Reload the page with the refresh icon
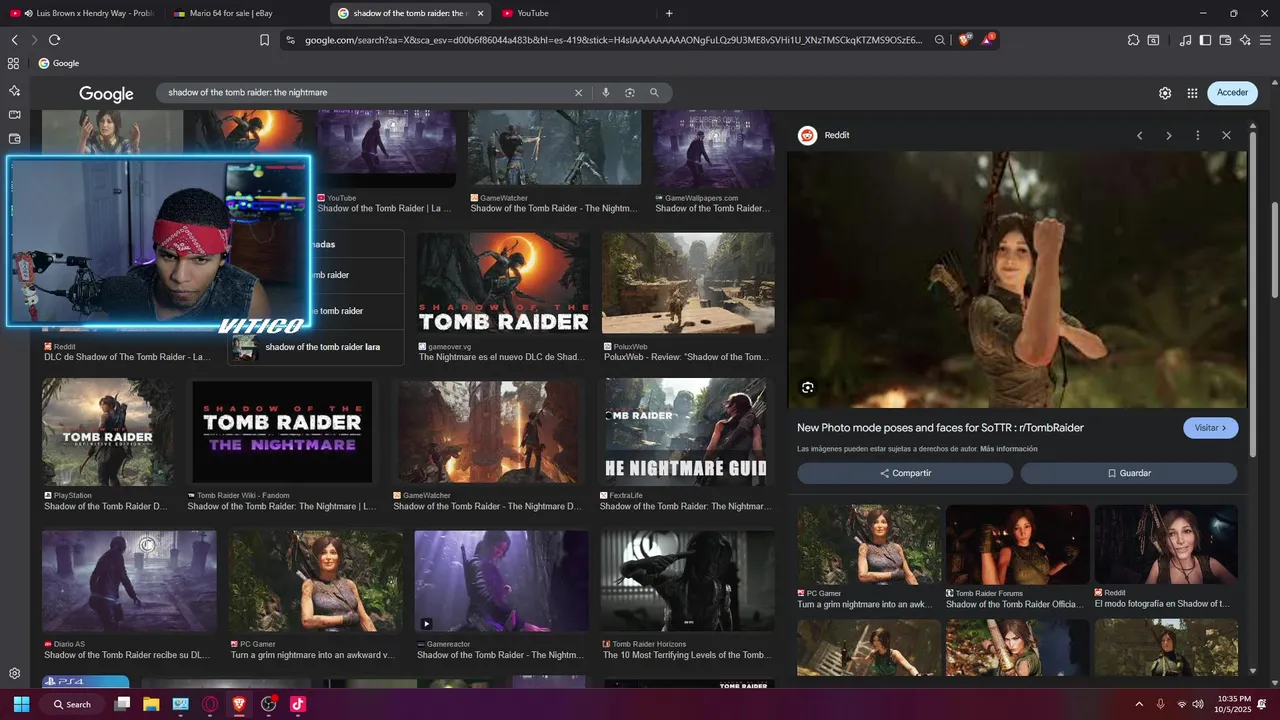The image size is (1280, 720). click(54, 40)
